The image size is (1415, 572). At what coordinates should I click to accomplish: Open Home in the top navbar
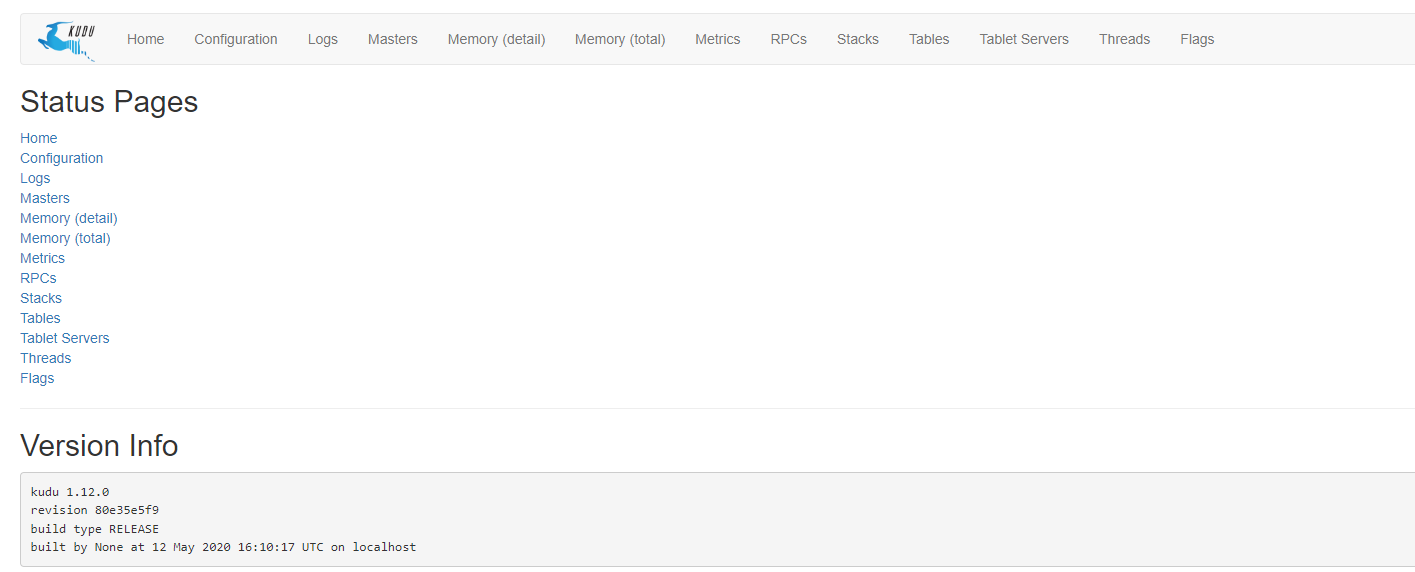tap(145, 39)
